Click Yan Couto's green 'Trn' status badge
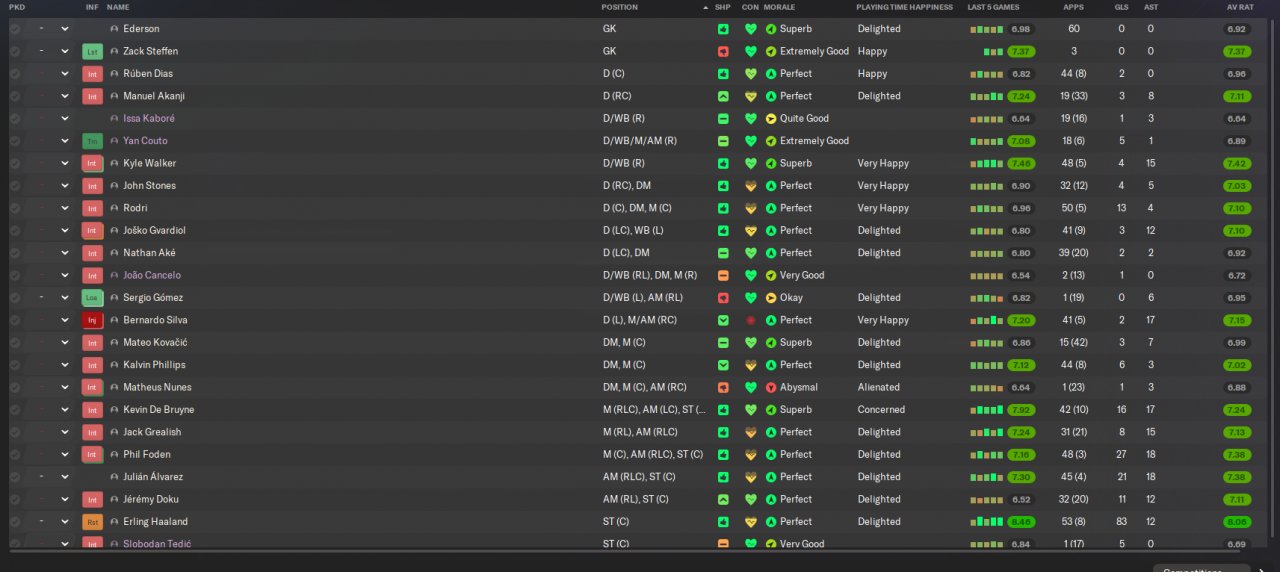Viewport: 1280px width, 572px height. click(93, 141)
